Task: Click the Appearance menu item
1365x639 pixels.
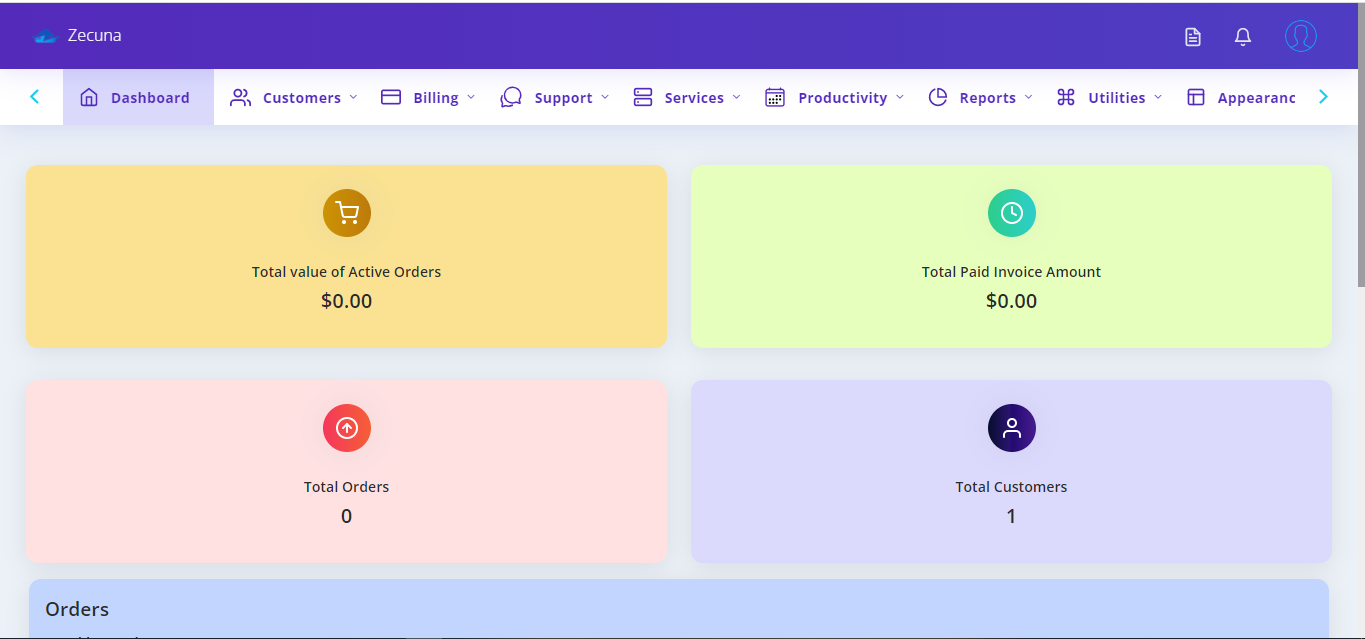Action: [x=1242, y=98]
